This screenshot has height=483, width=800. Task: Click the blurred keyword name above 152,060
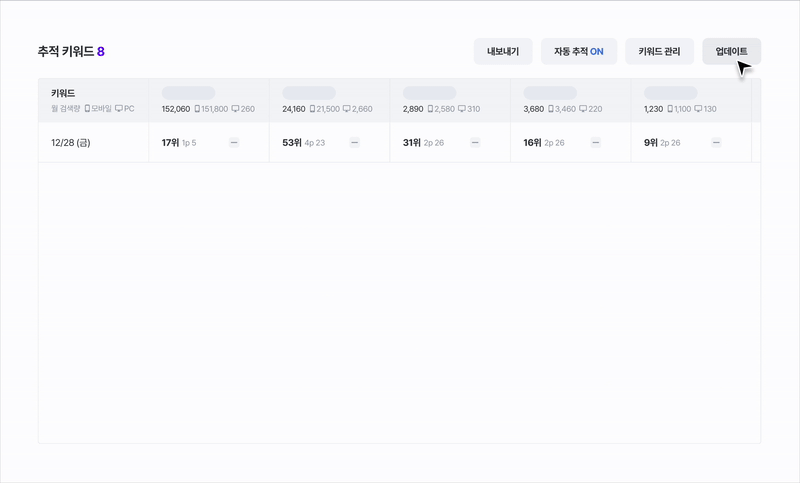[188, 93]
